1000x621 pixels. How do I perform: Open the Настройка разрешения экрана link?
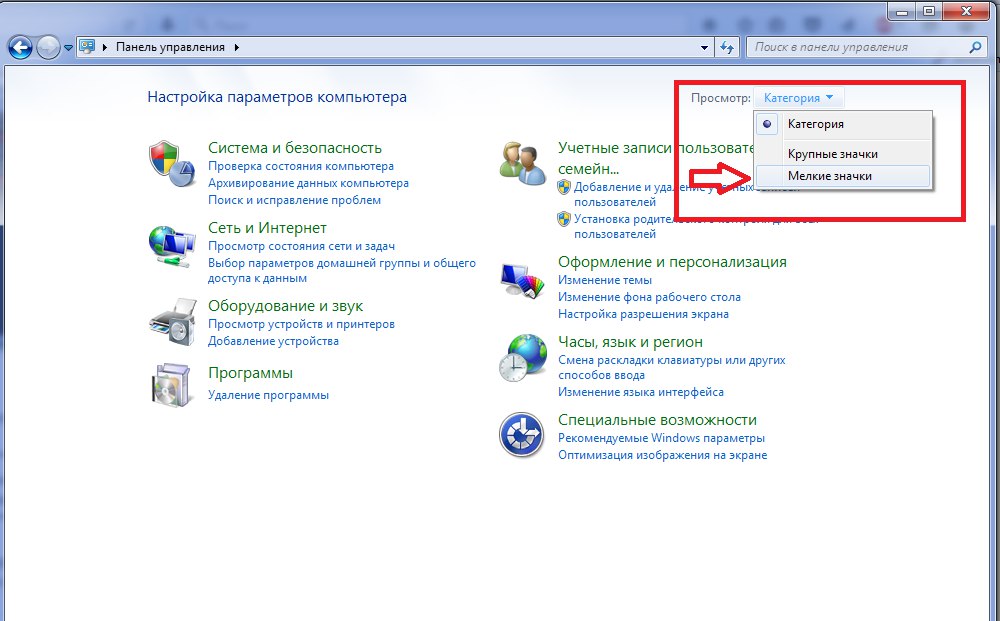(x=643, y=314)
